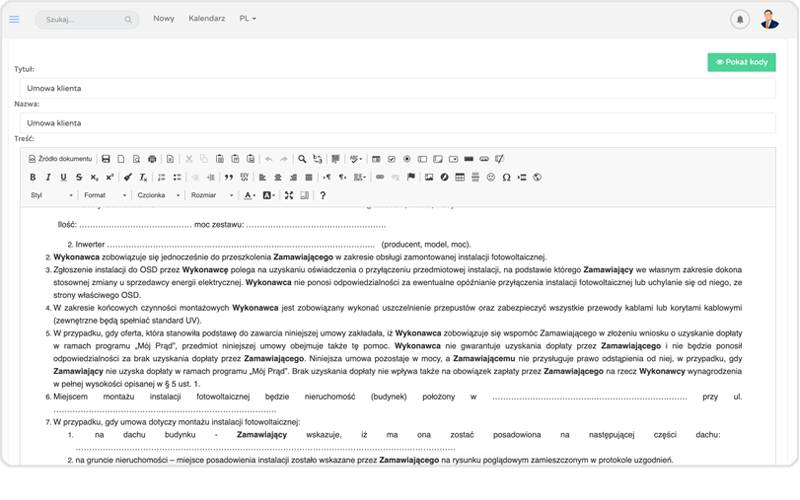This screenshot has height=500, width=800.
Task: Insert a table using the table icon
Action: 460,177
